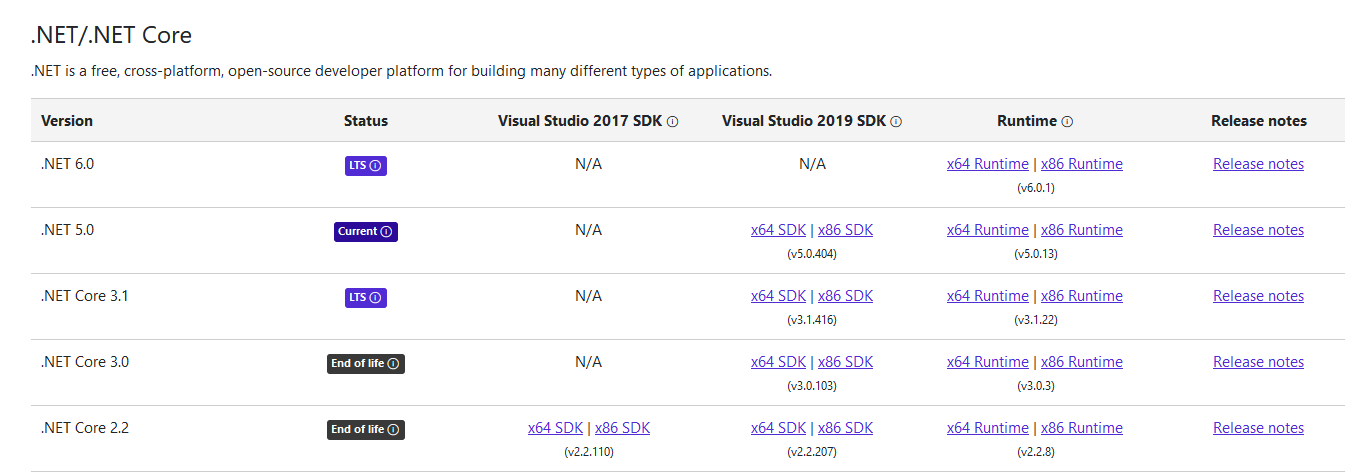The image size is (1345, 475).
Task: Click the Release notes column header
Action: [1259, 121]
